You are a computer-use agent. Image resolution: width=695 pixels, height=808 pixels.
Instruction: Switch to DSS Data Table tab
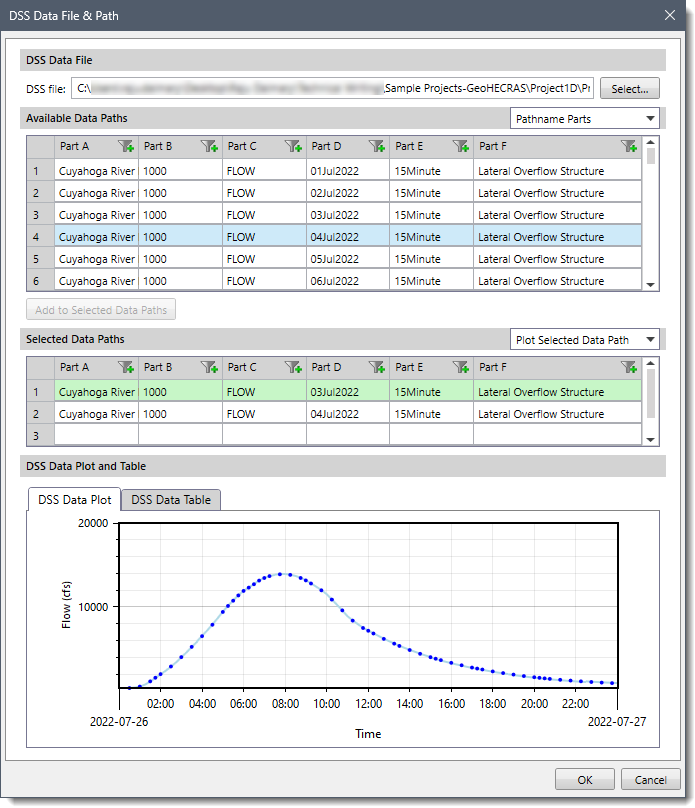[171, 500]
